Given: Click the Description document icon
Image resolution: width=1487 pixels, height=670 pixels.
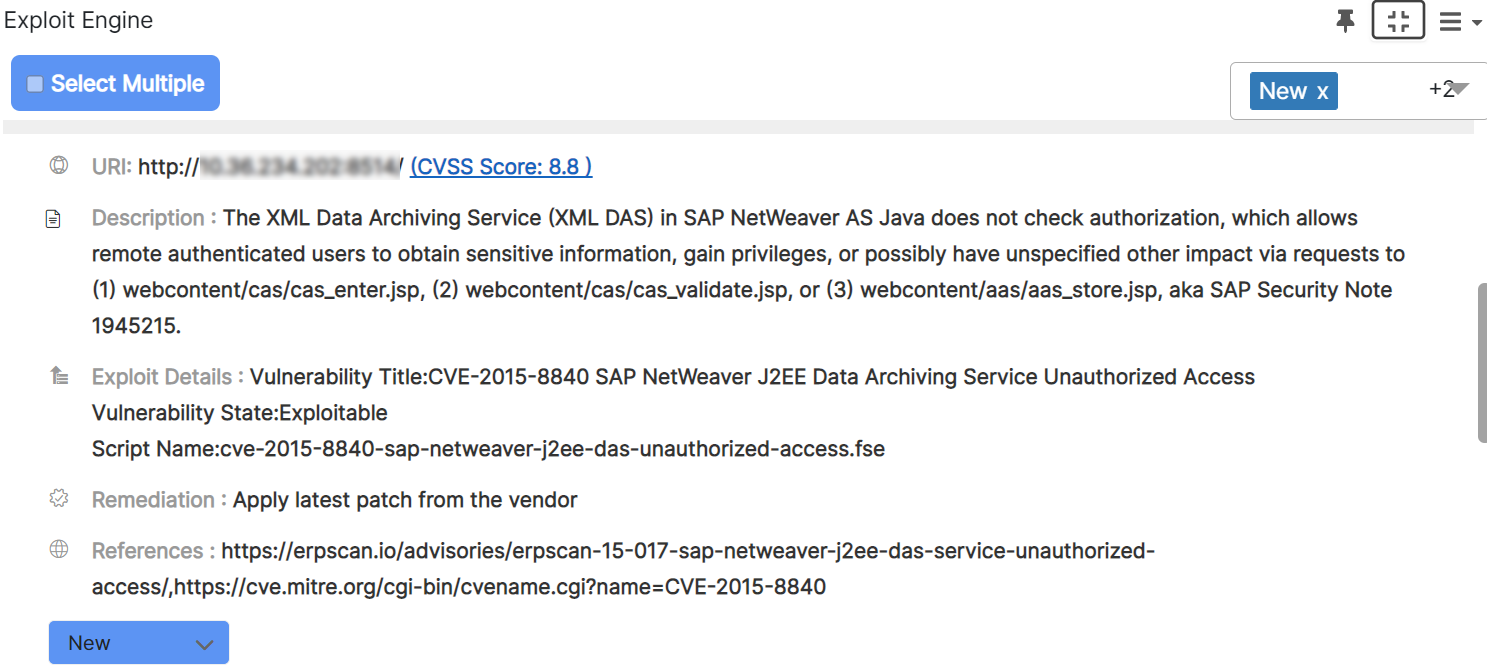Looking at the screenshot, I should 54,219.
